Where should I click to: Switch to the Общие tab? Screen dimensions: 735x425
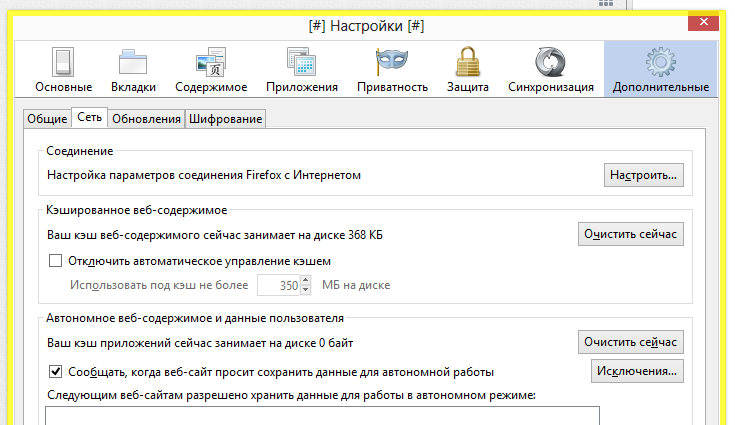(47, 119)
